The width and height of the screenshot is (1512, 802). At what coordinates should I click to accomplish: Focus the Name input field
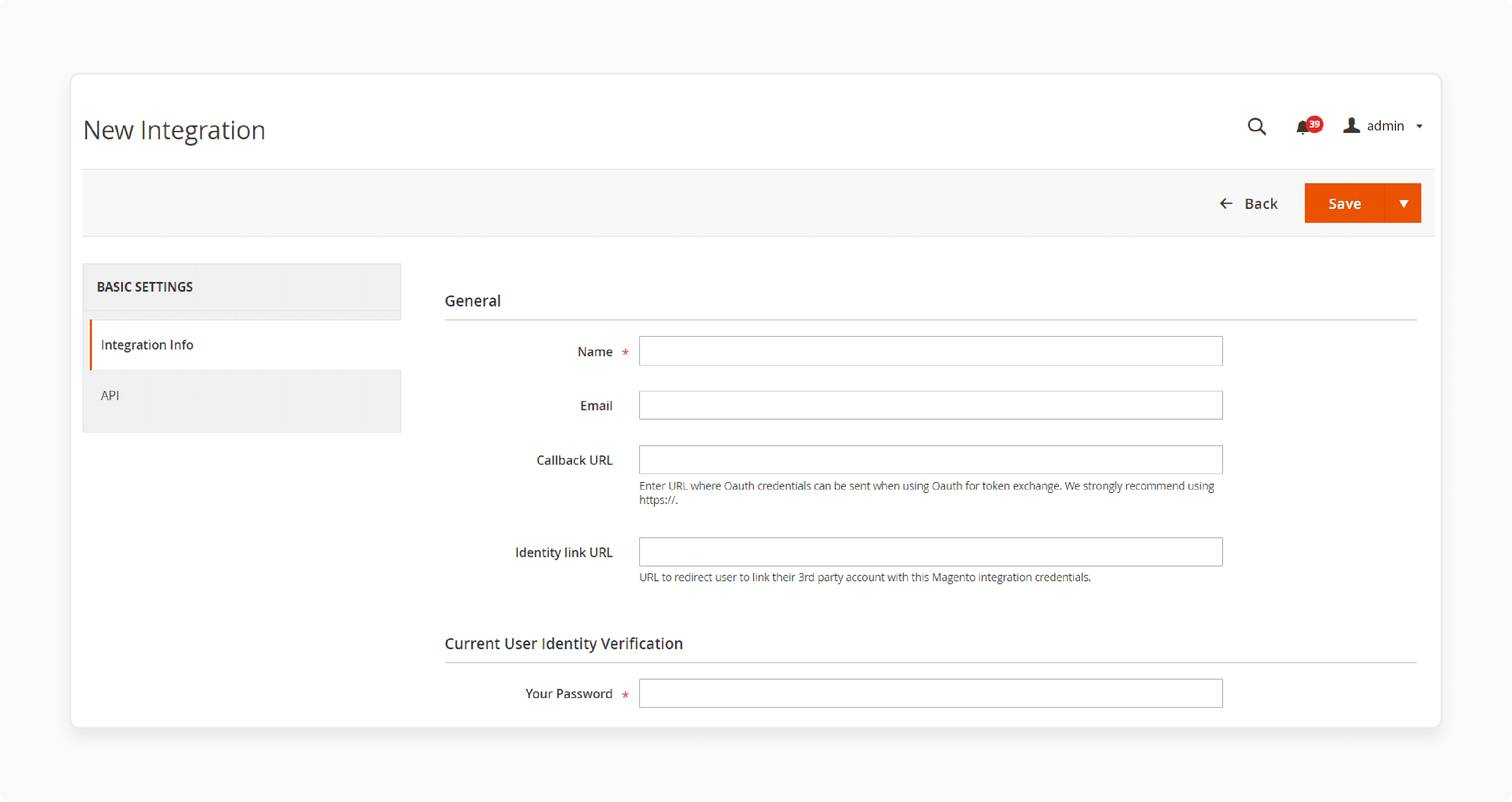930,351
